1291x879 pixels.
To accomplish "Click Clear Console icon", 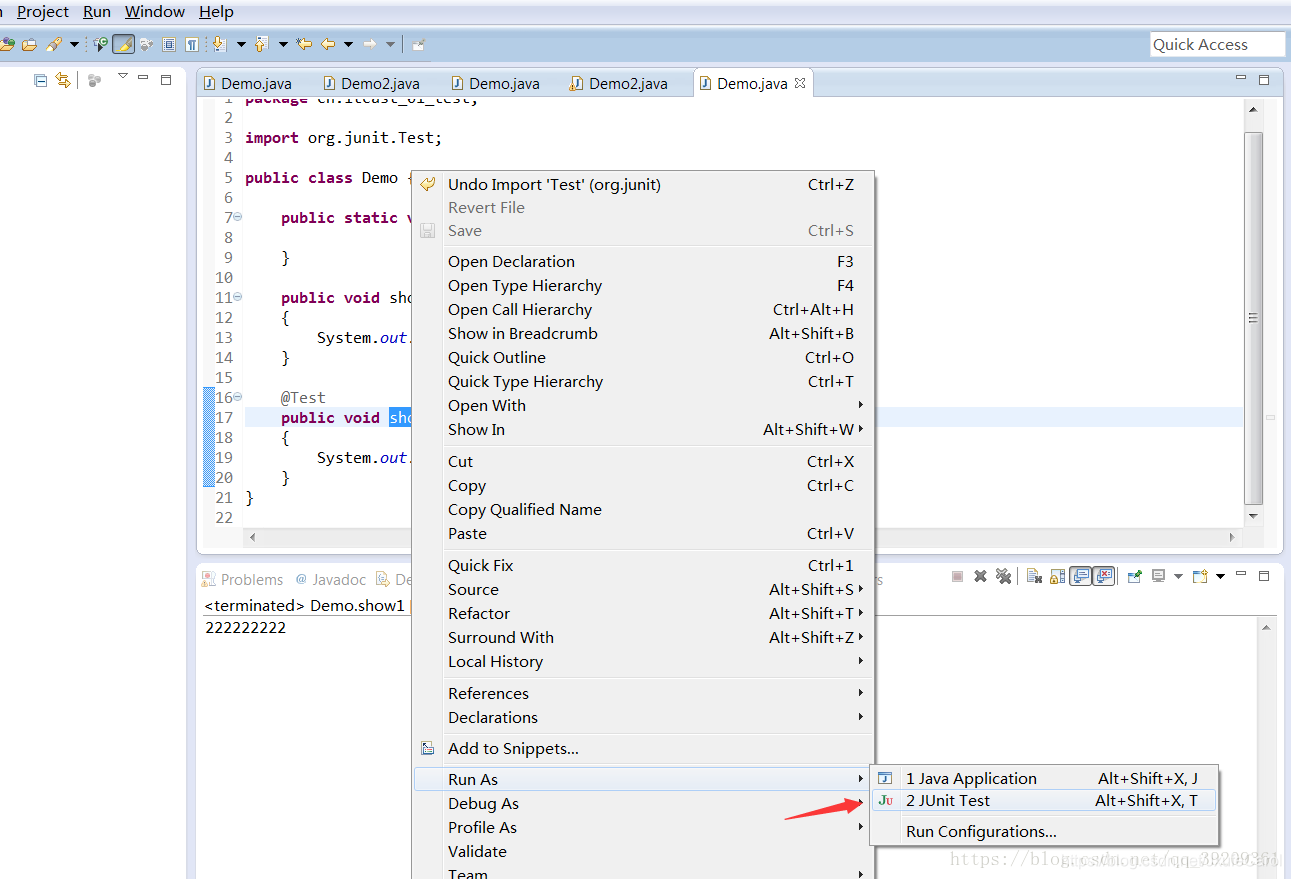I will 1035,576.
